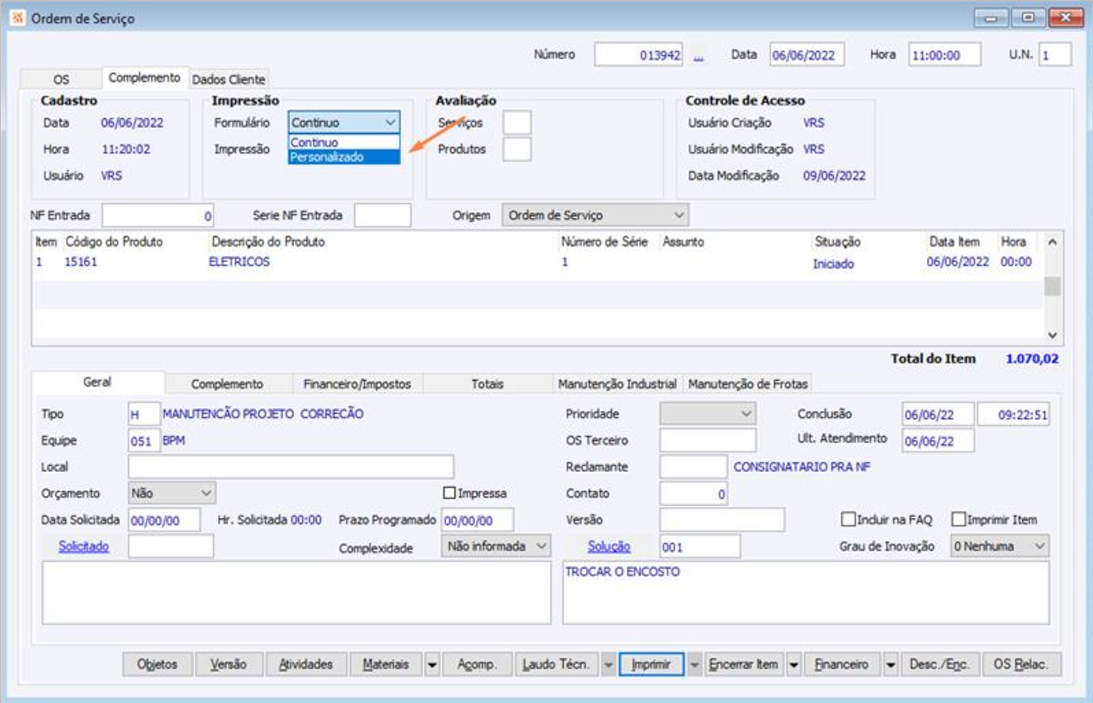Click the Prazo Programado date field
Image resolution: width=1093 pixels, height=703 pixels.
(x=477, y=520)
